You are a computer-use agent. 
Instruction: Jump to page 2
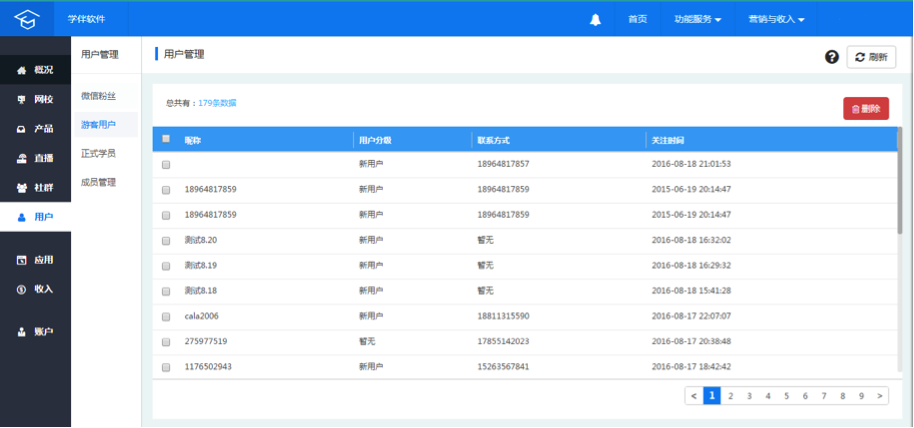point(730,396)
